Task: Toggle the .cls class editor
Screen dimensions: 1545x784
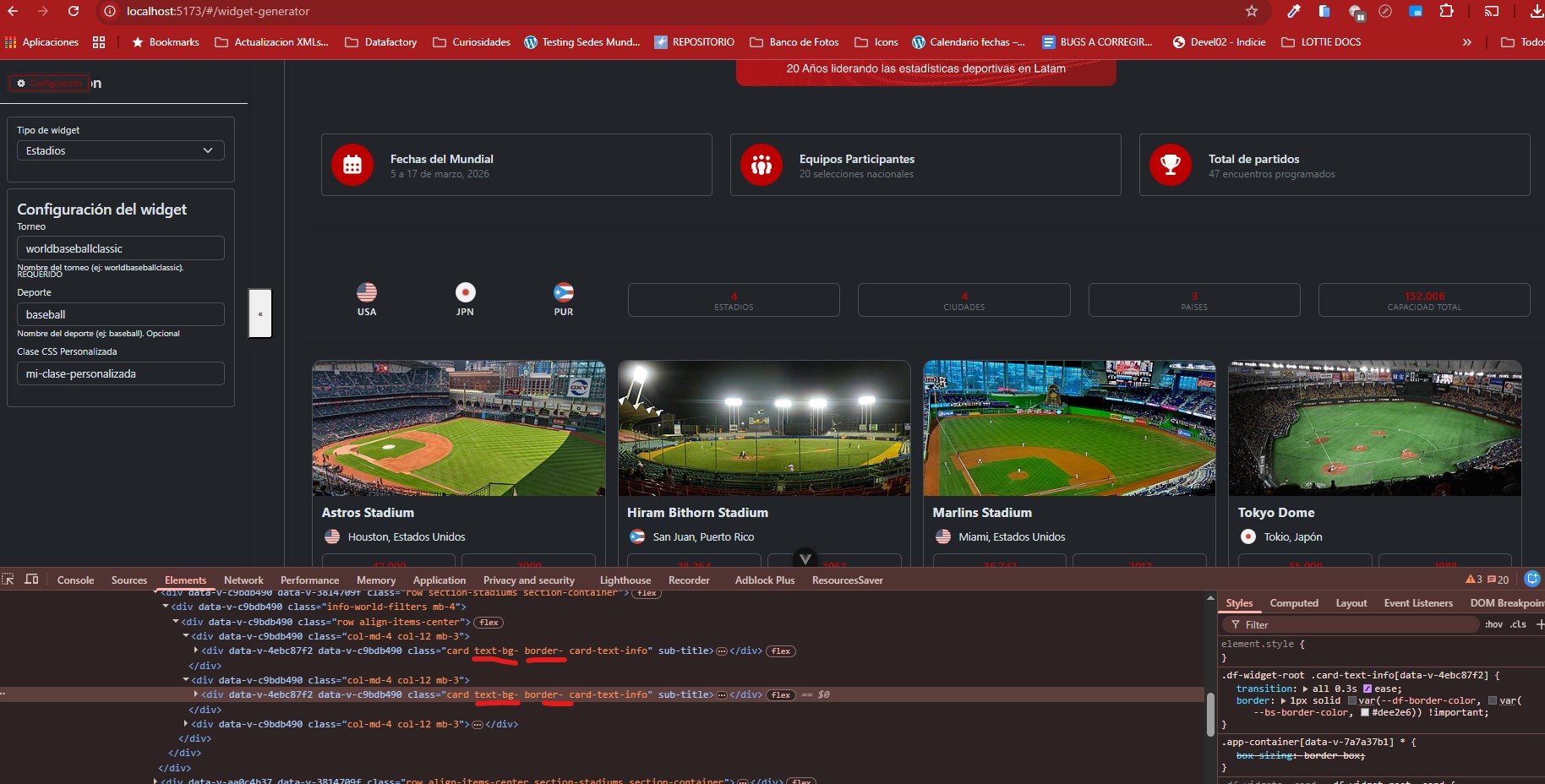Action: (x=1518, y=624)
